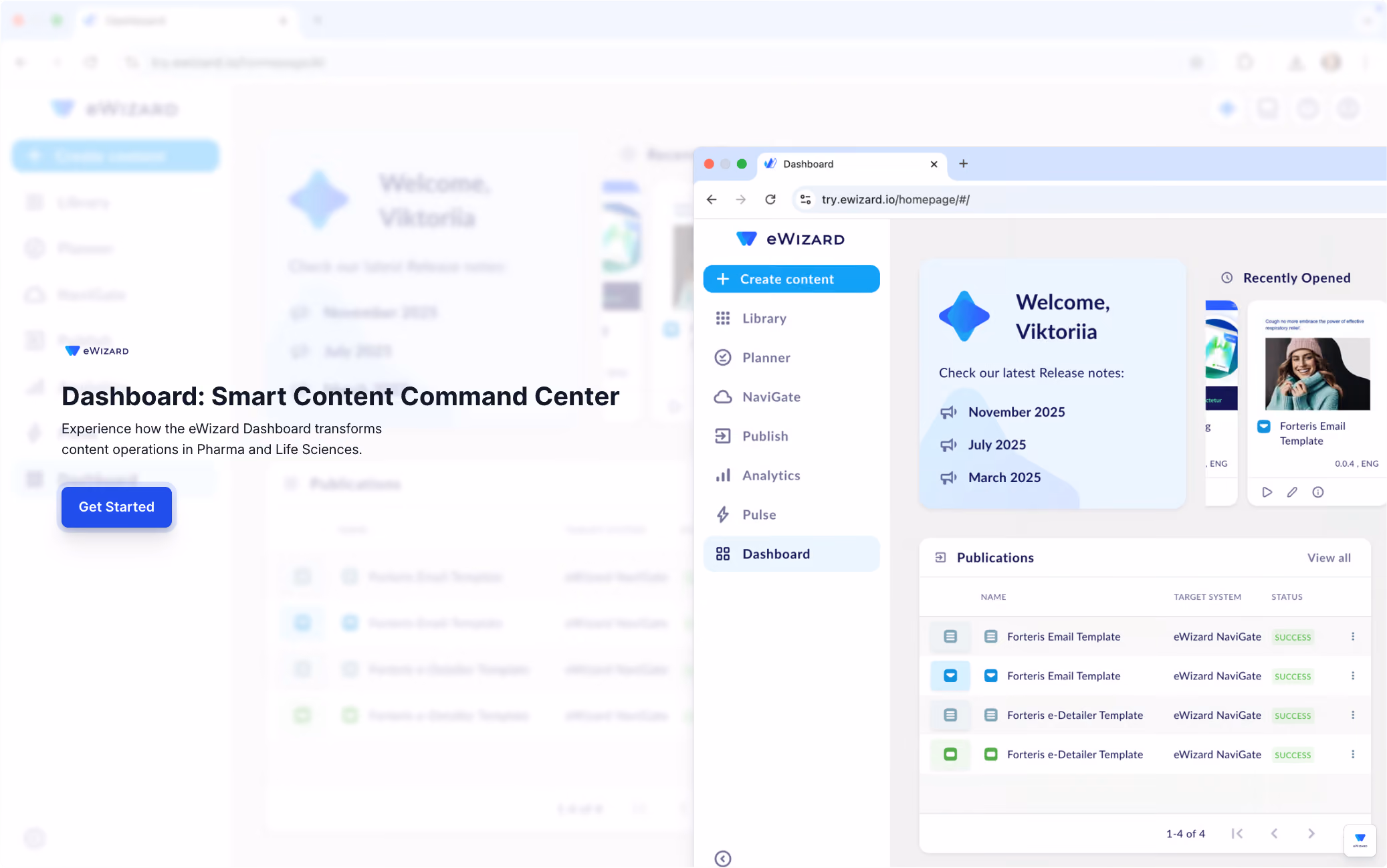The width and height of the screenshot is (1387, 868).
Task: Open the July 2025 release notes
Action: pyautogui.click(x=996, y=445)
